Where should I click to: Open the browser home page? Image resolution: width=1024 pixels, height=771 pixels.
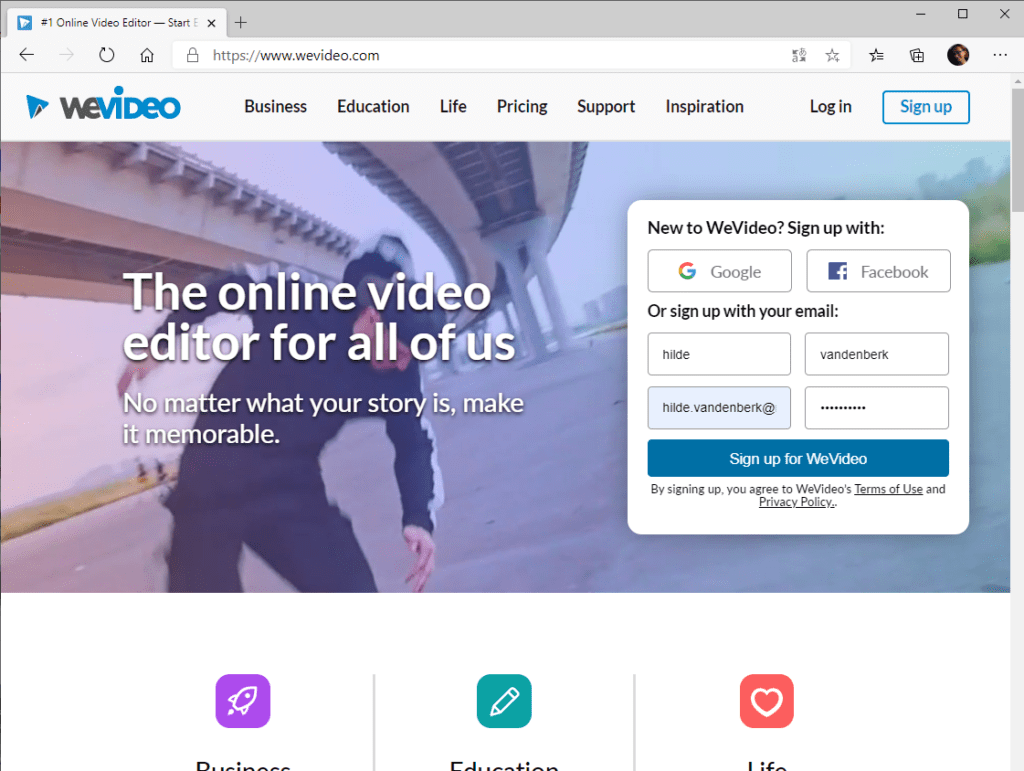point(147,55)
